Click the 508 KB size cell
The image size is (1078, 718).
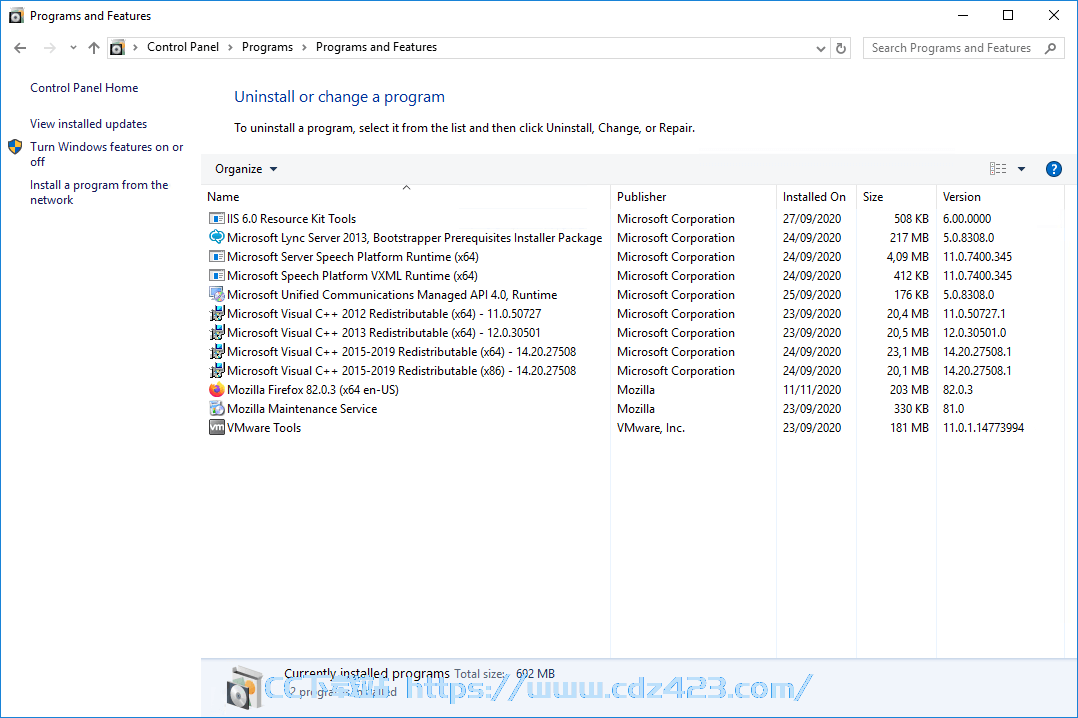pyautogui.click(x=911, y=219)
